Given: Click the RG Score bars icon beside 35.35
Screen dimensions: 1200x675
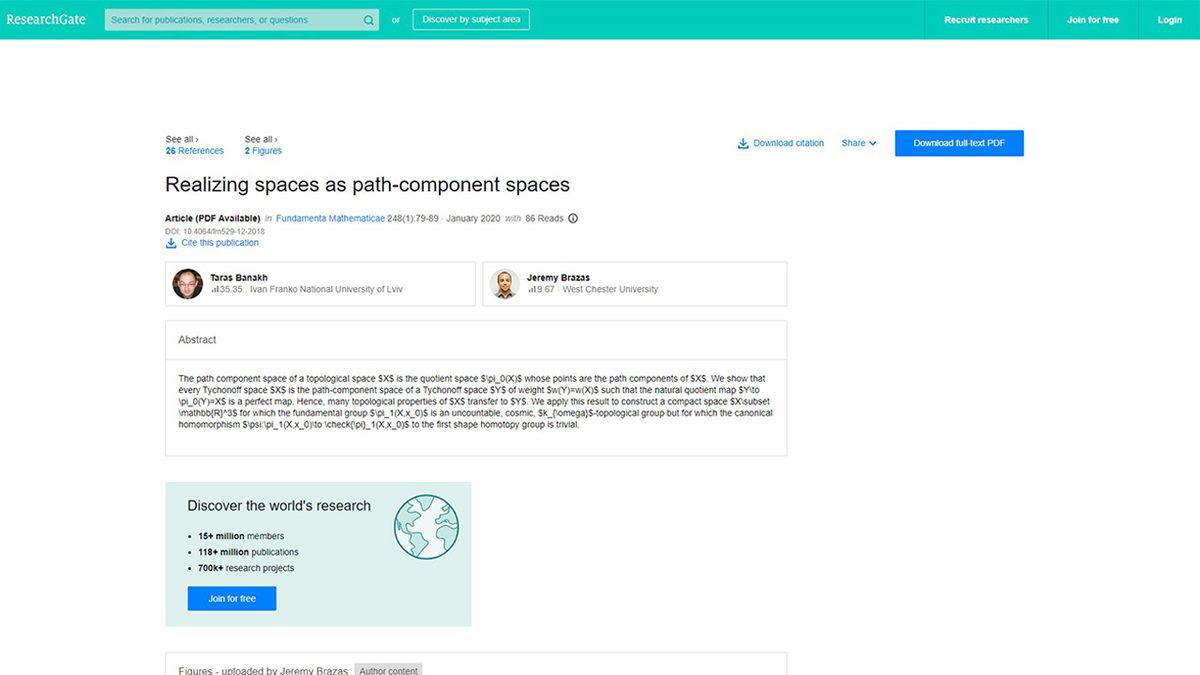Looking at the screenshot, I should point(216,290).
